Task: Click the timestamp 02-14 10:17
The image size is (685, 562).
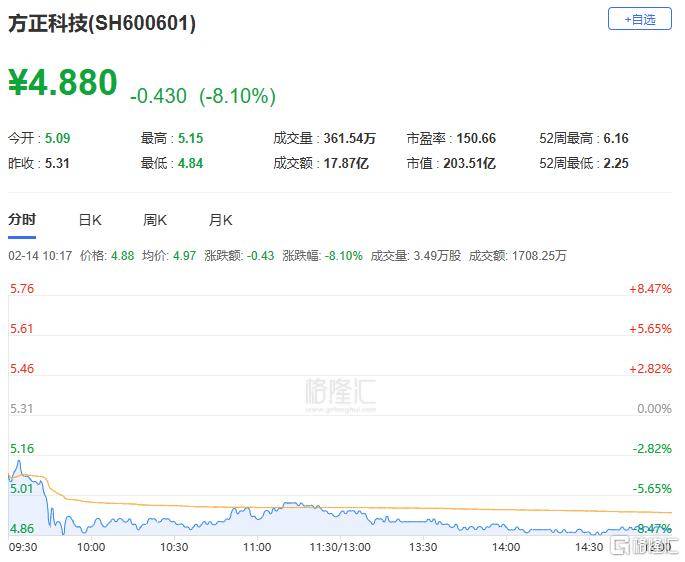Action: coord(40,256)
